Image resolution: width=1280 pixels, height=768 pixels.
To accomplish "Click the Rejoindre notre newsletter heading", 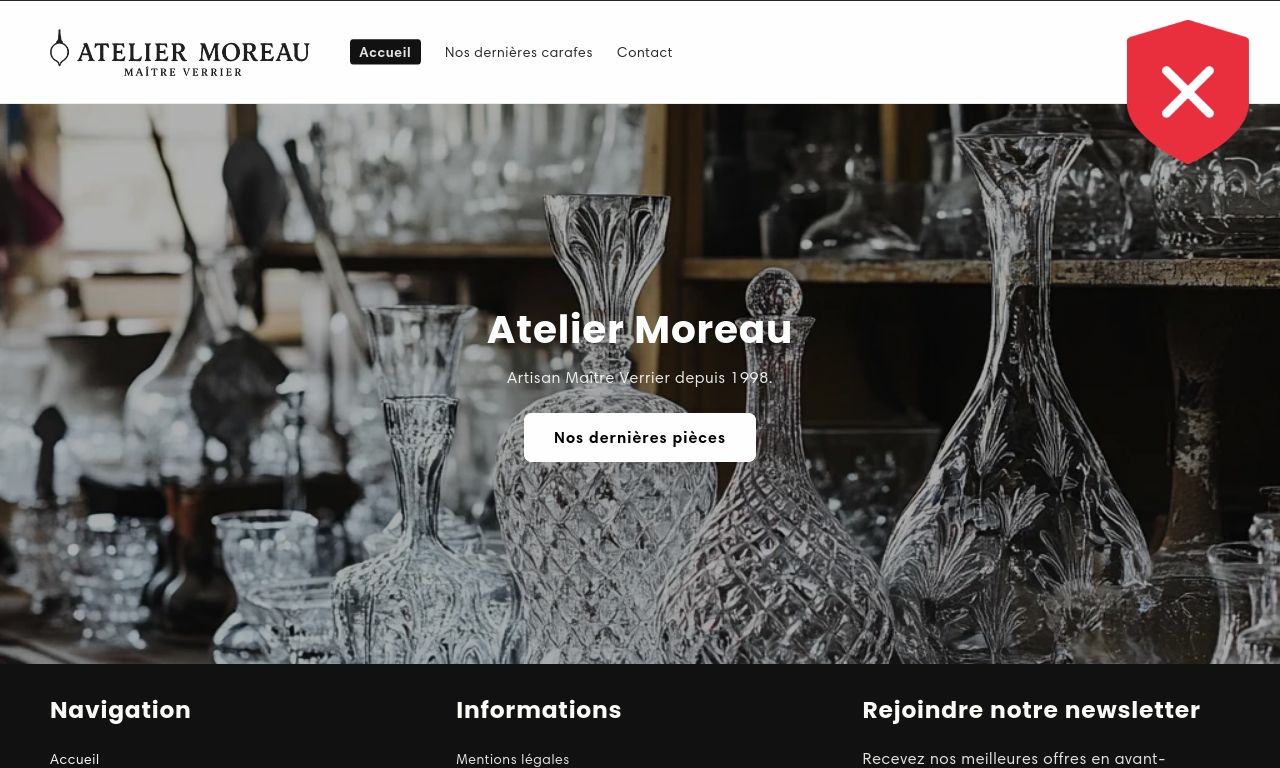I will (1031, 710).
